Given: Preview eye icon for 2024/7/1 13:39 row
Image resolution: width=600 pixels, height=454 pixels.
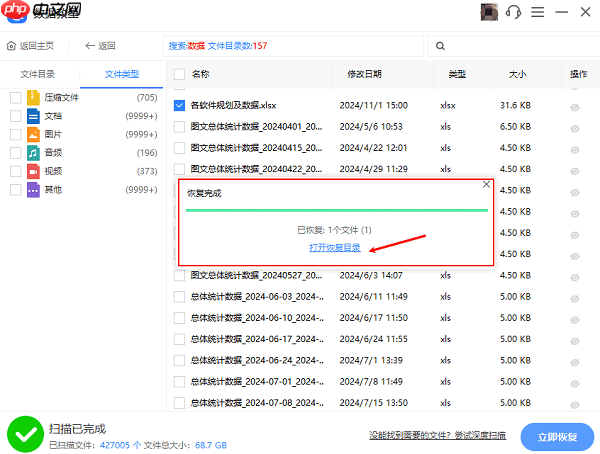Looking at the screenshot, I should coord(575,363).
